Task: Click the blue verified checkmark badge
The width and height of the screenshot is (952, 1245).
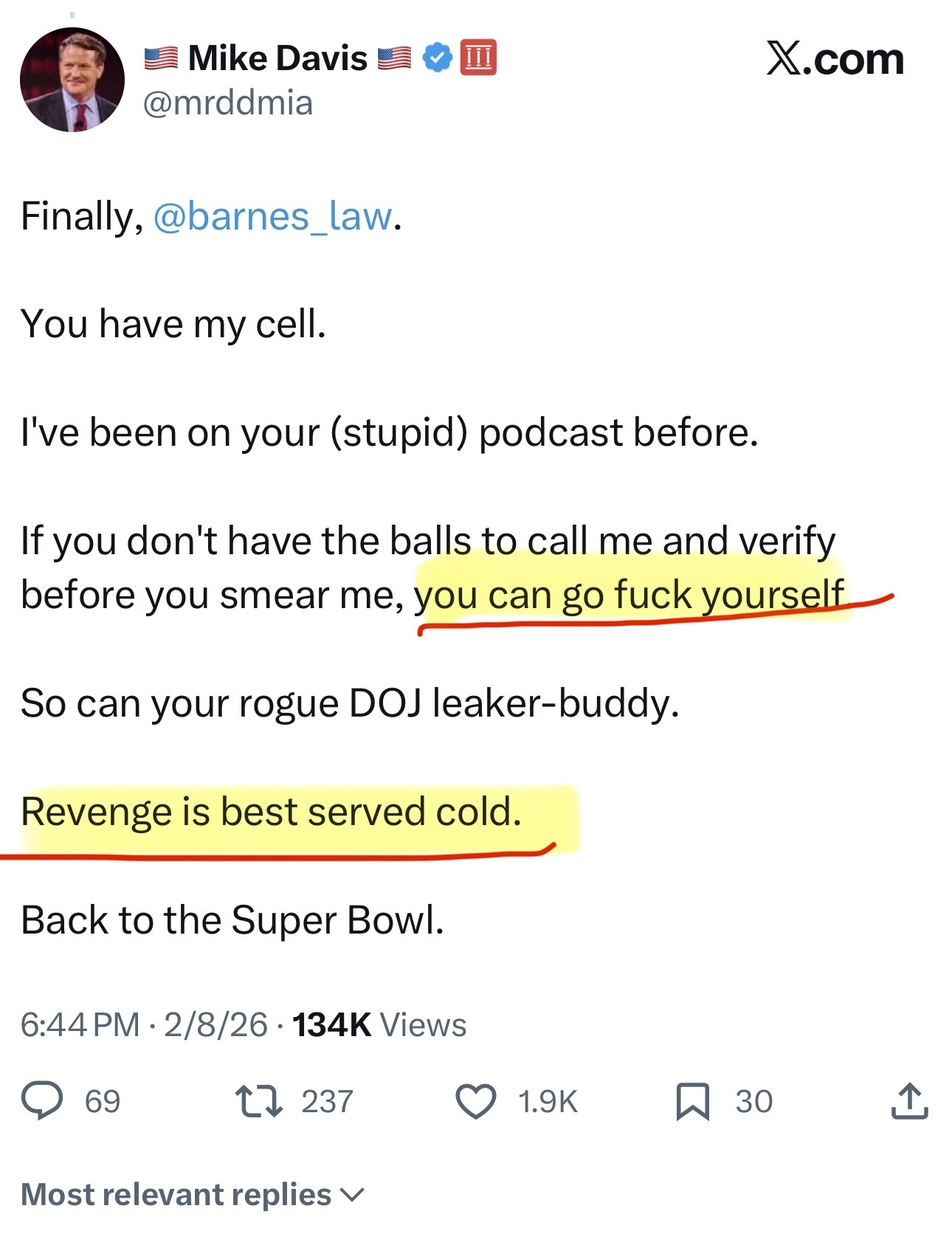Action: 437,58
